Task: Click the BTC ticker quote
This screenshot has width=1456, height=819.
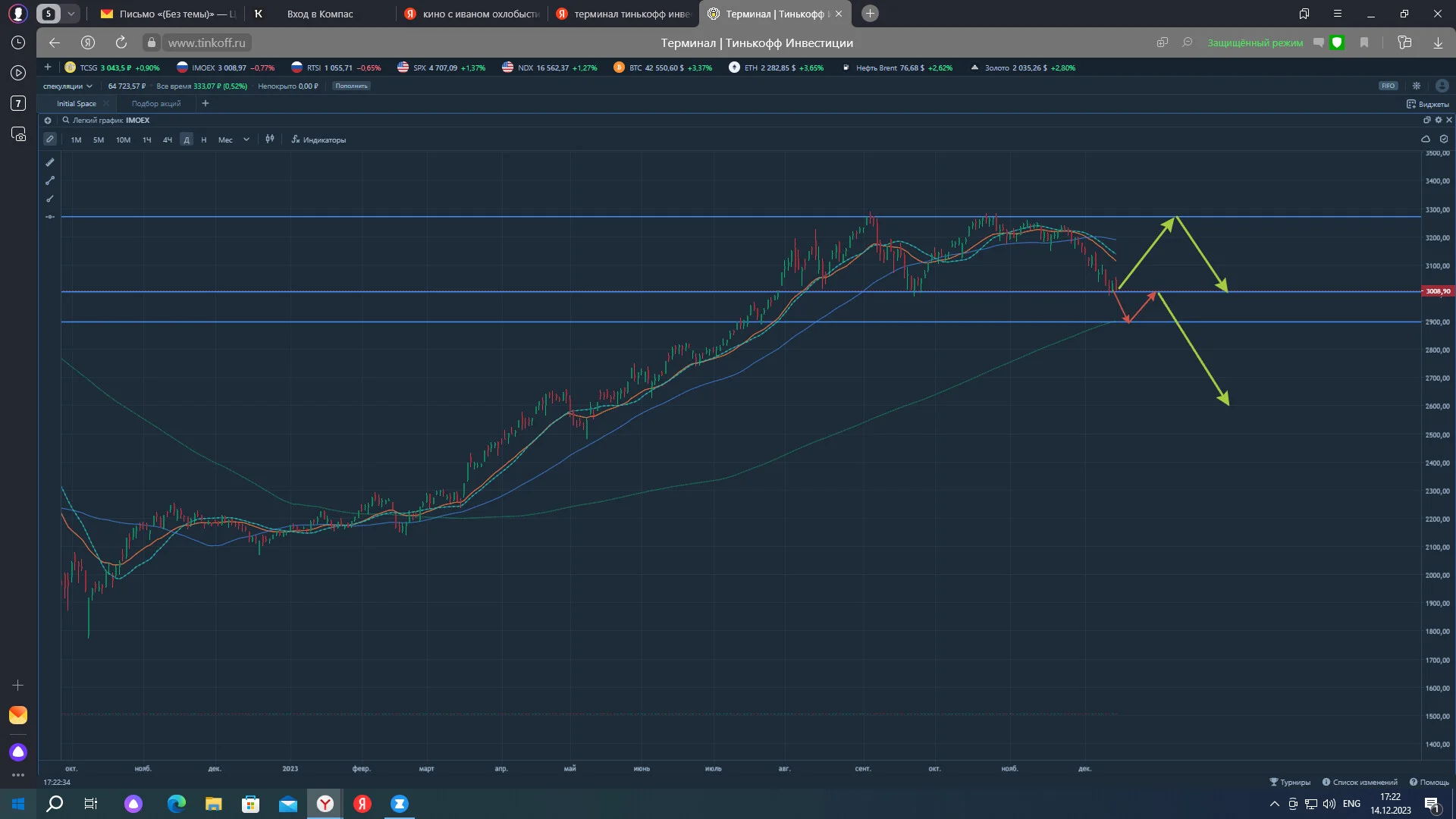Action: click(663, 67)
